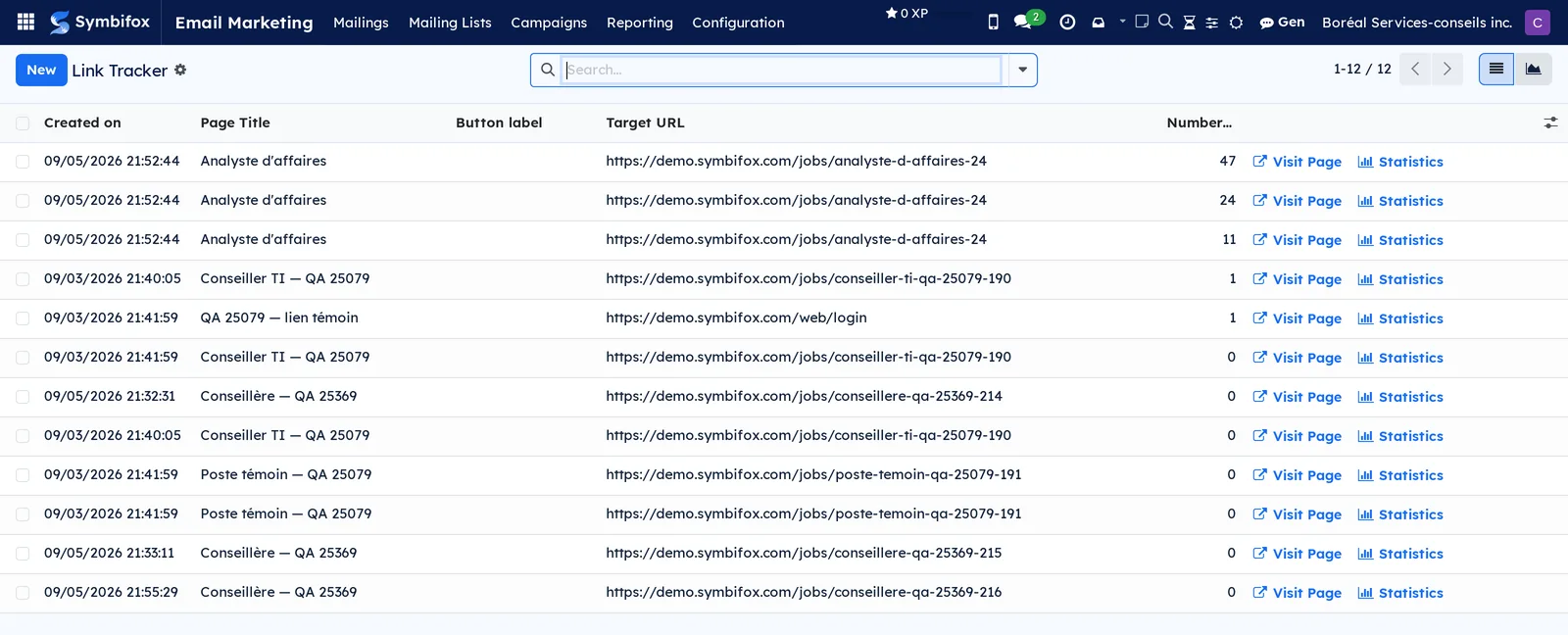The image size is (1568, 635).
Task: Open the Link Tracker gear actions menu
Action: click(180, 70)
